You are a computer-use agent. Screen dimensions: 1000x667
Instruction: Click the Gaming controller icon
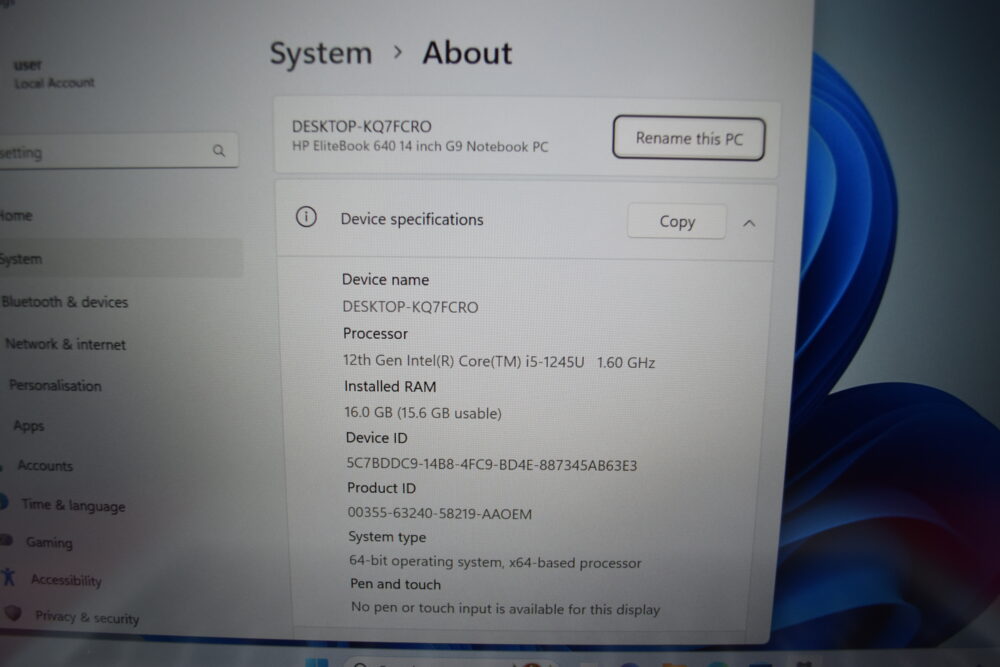pyautogui.click(x=6, y=540)
